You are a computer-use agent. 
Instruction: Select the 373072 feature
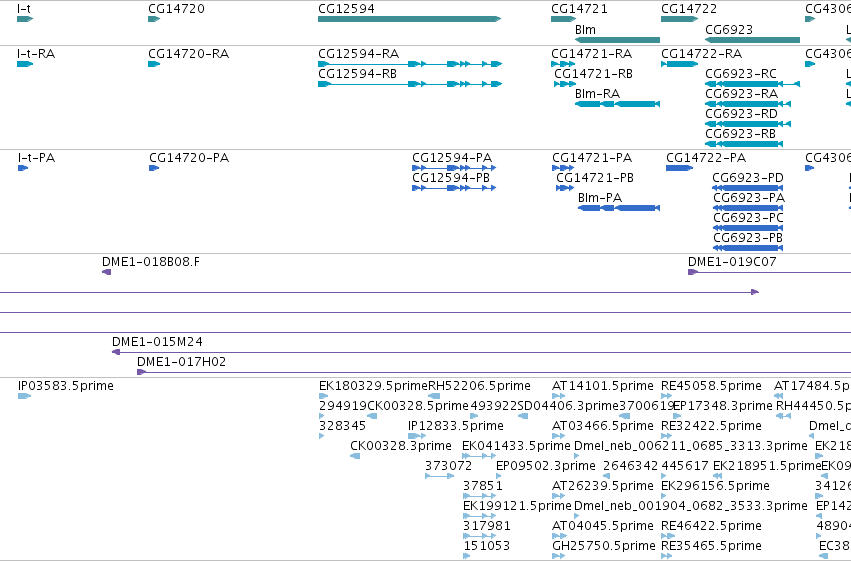440,476
